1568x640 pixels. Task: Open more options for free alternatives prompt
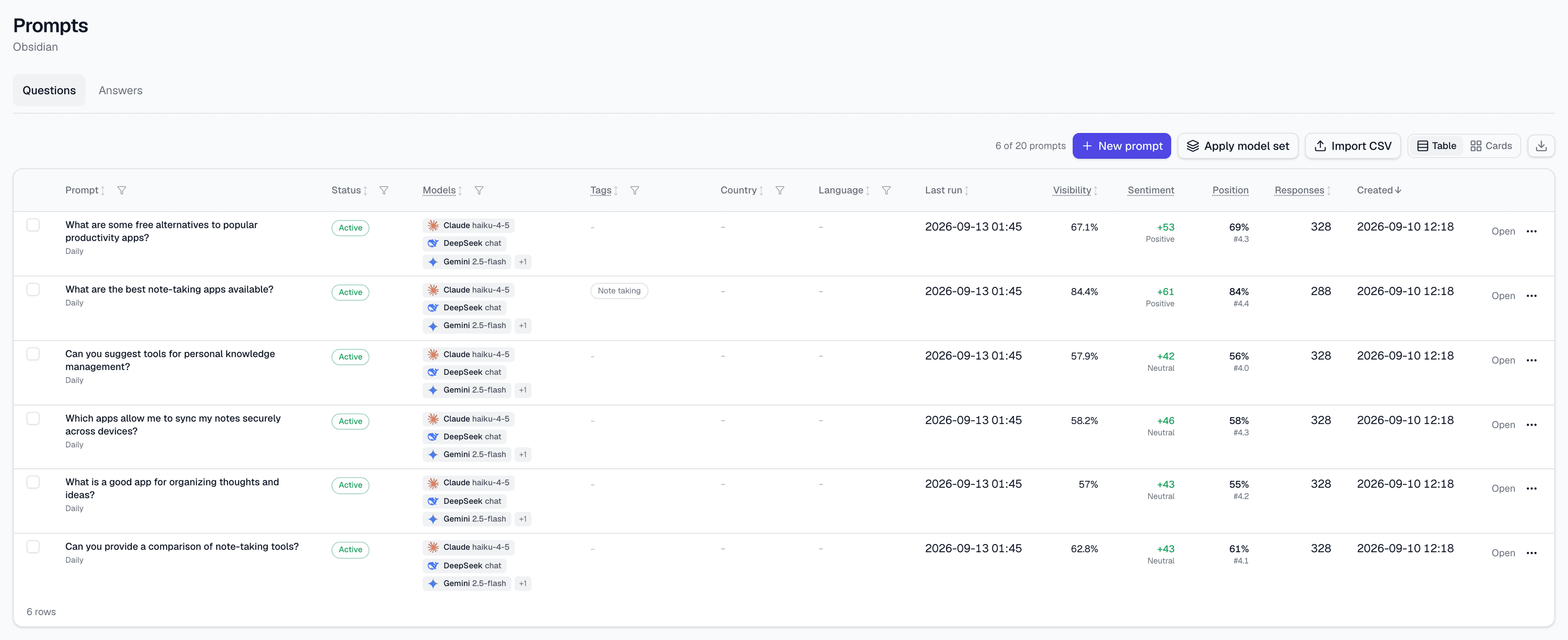pos(1532,231)
